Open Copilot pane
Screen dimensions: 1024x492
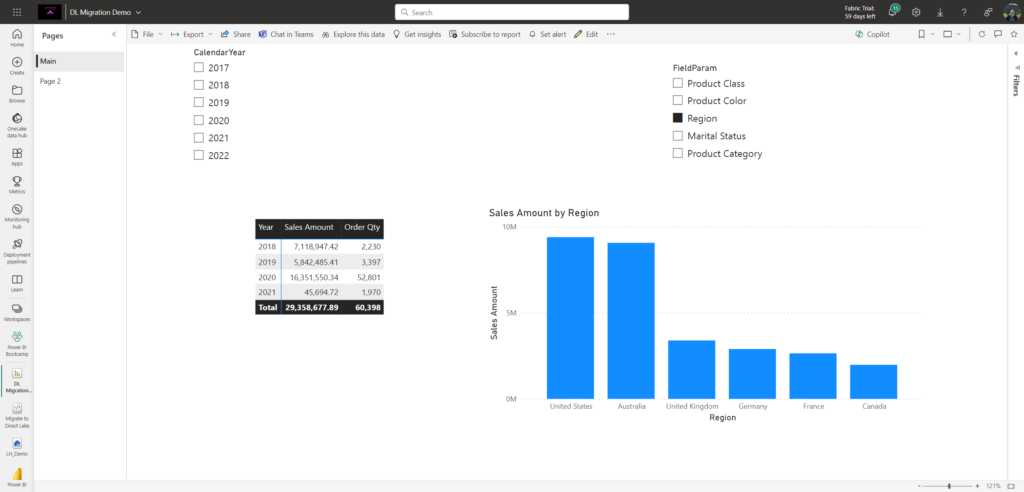click(x=872, y=34)
